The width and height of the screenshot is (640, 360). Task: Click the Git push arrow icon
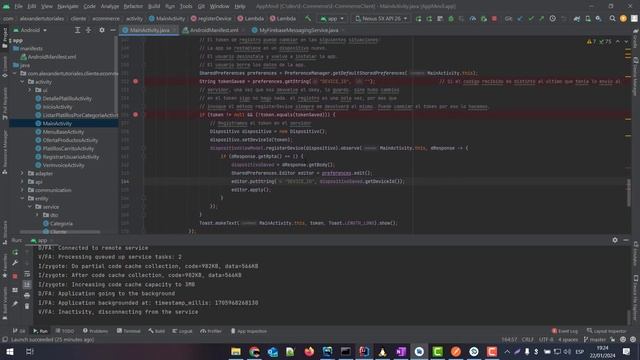click(542, 18)
